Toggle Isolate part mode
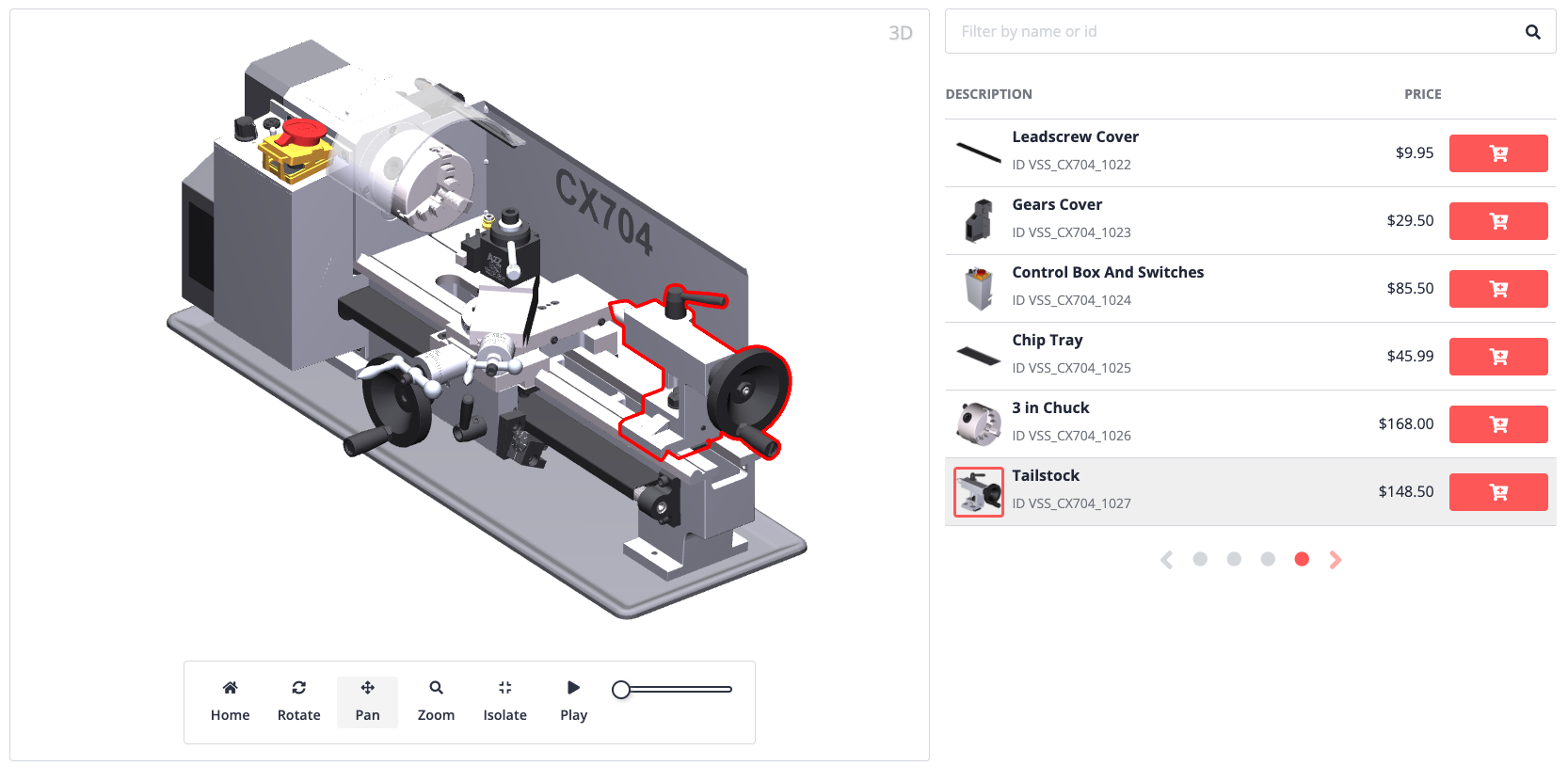Viewport: 1568px width, 782px height. click(x=504, y=701)
